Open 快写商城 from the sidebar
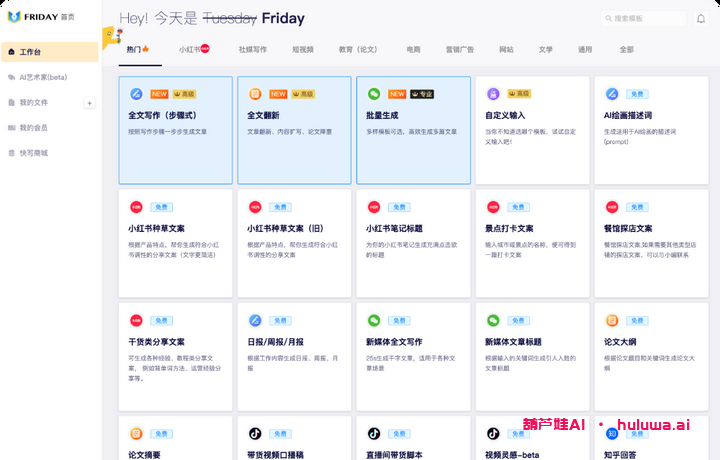The width and height of the screenshot is (720, 460). point(33,153)
